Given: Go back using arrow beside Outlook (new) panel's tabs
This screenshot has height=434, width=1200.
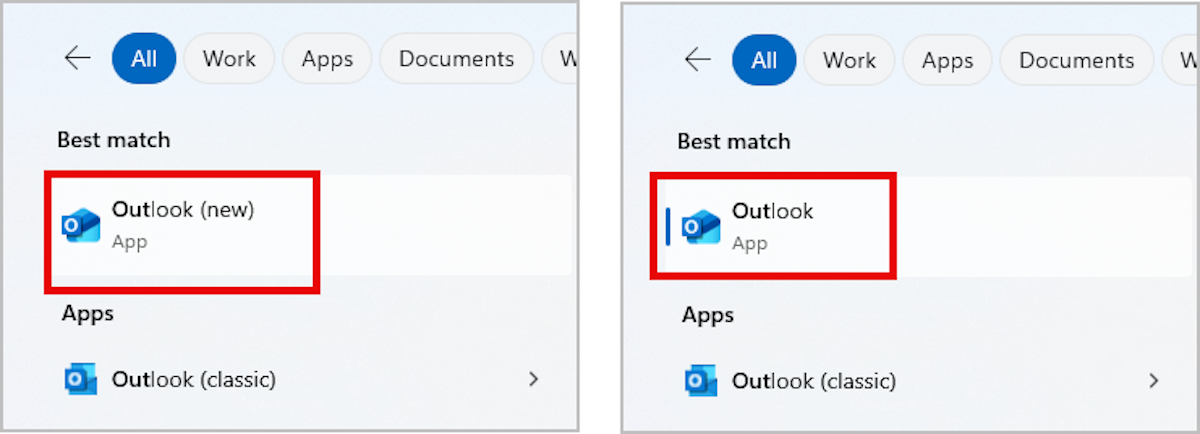Looking at the screenshot, I should coord(77,58).
